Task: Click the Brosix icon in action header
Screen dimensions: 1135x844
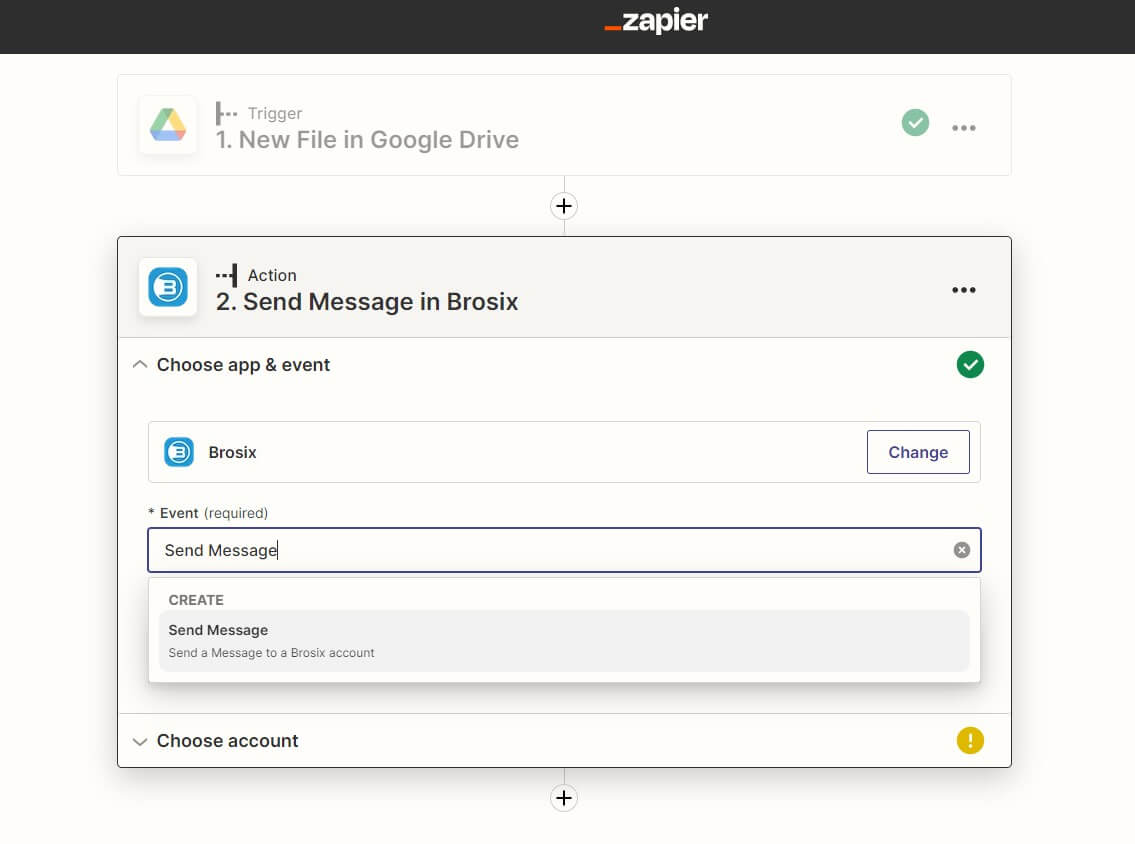Action: (168, 287)
